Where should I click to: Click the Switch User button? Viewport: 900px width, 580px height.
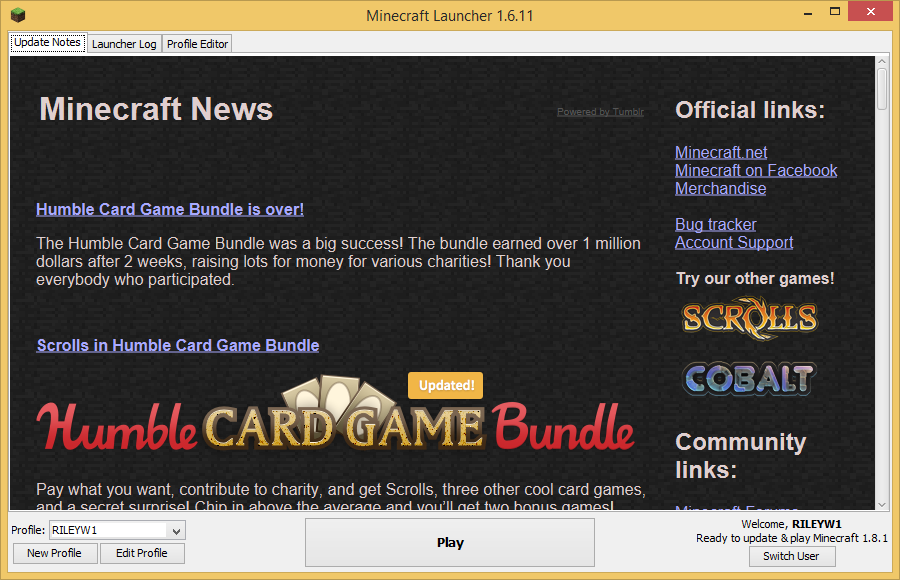point(792,556)
